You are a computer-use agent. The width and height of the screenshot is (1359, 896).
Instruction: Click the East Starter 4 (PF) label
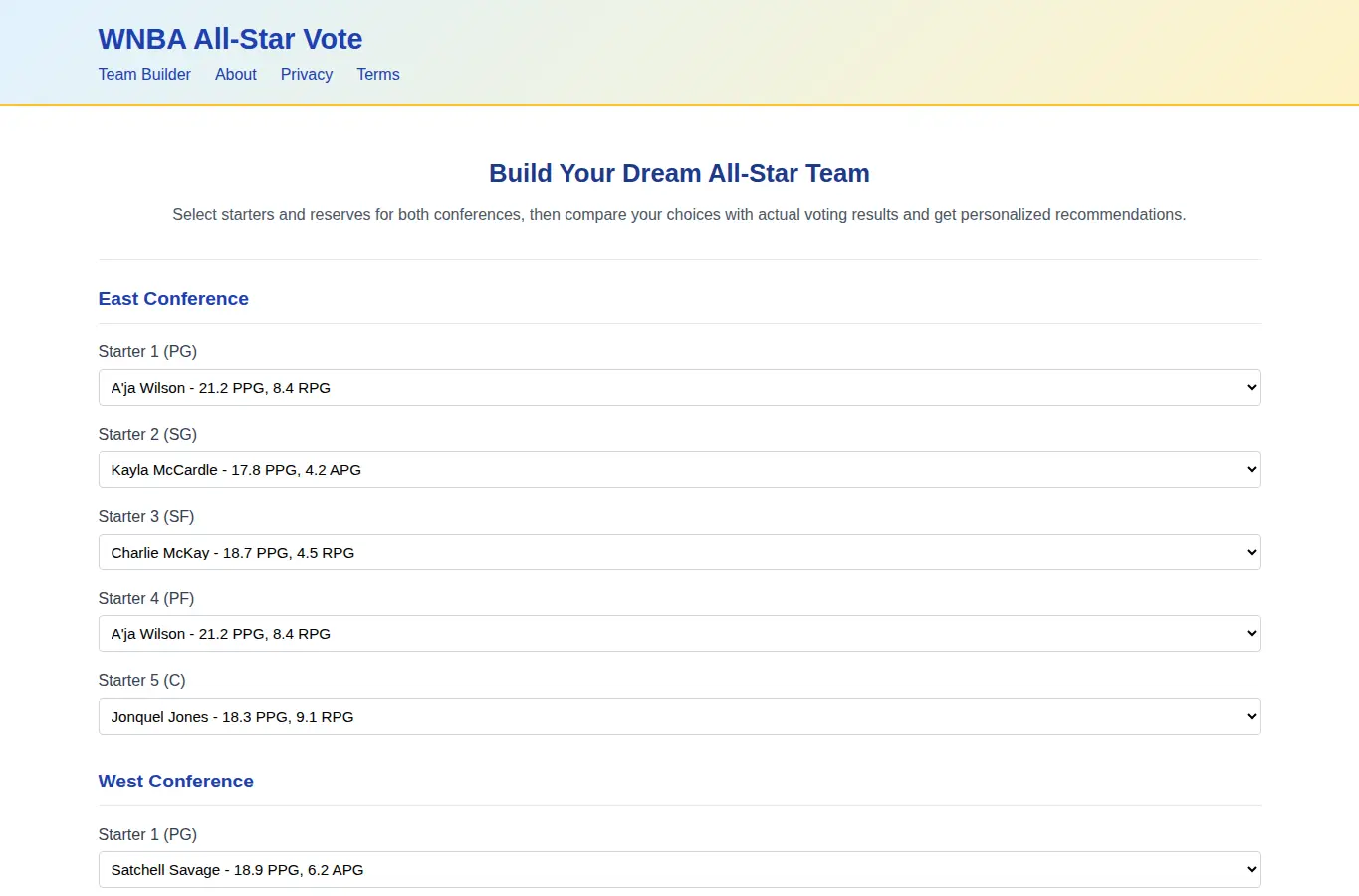(146, 598)
